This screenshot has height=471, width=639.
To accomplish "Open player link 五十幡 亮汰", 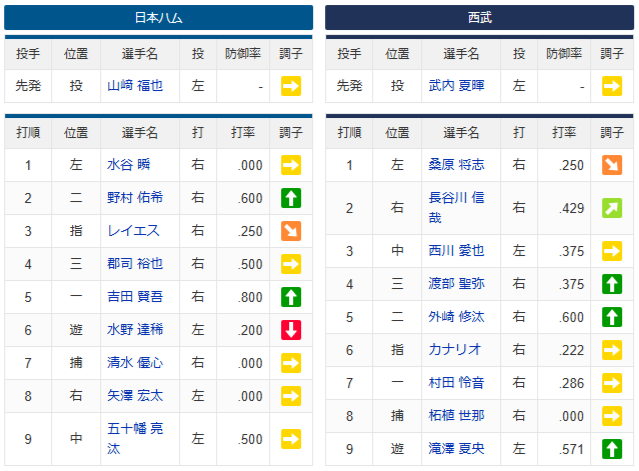I will click(135, 439).
